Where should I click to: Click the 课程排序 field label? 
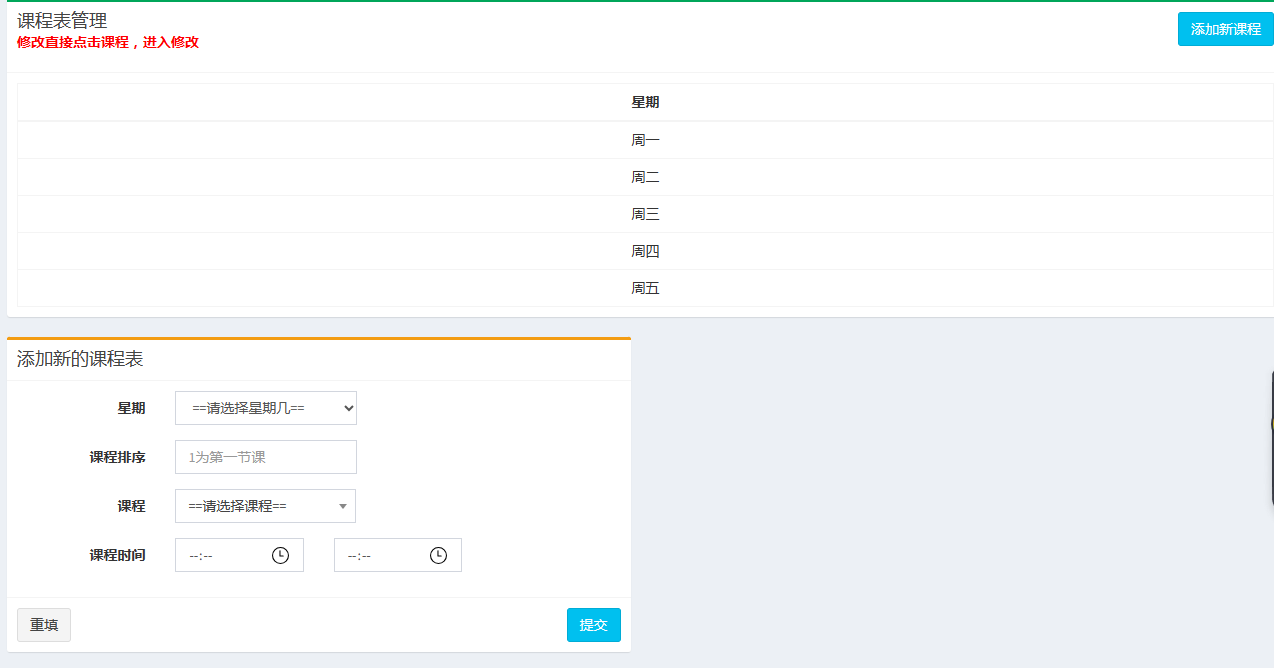click(x=117, y=457)
